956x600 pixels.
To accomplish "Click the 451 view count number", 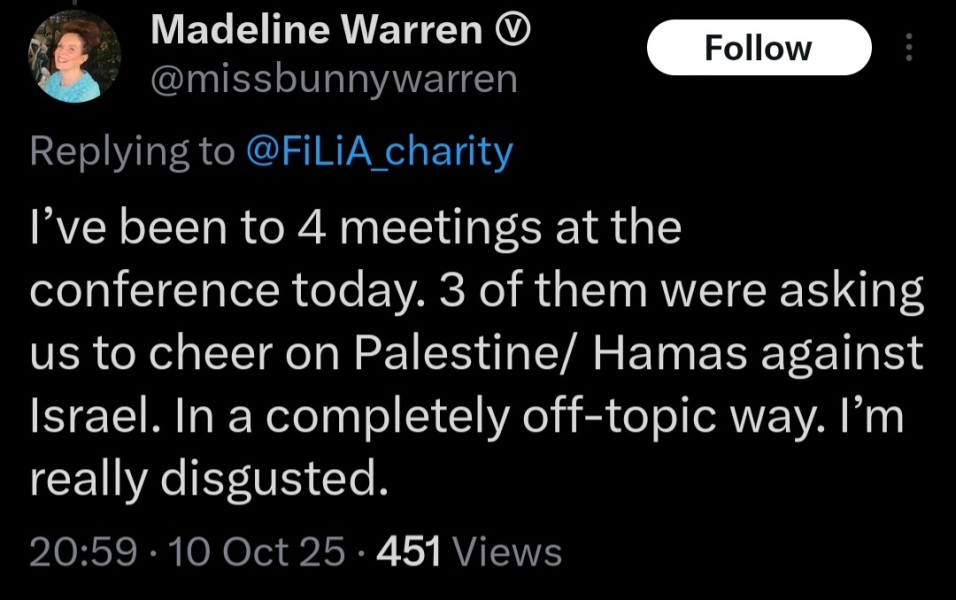I will [x=408, y=551].
